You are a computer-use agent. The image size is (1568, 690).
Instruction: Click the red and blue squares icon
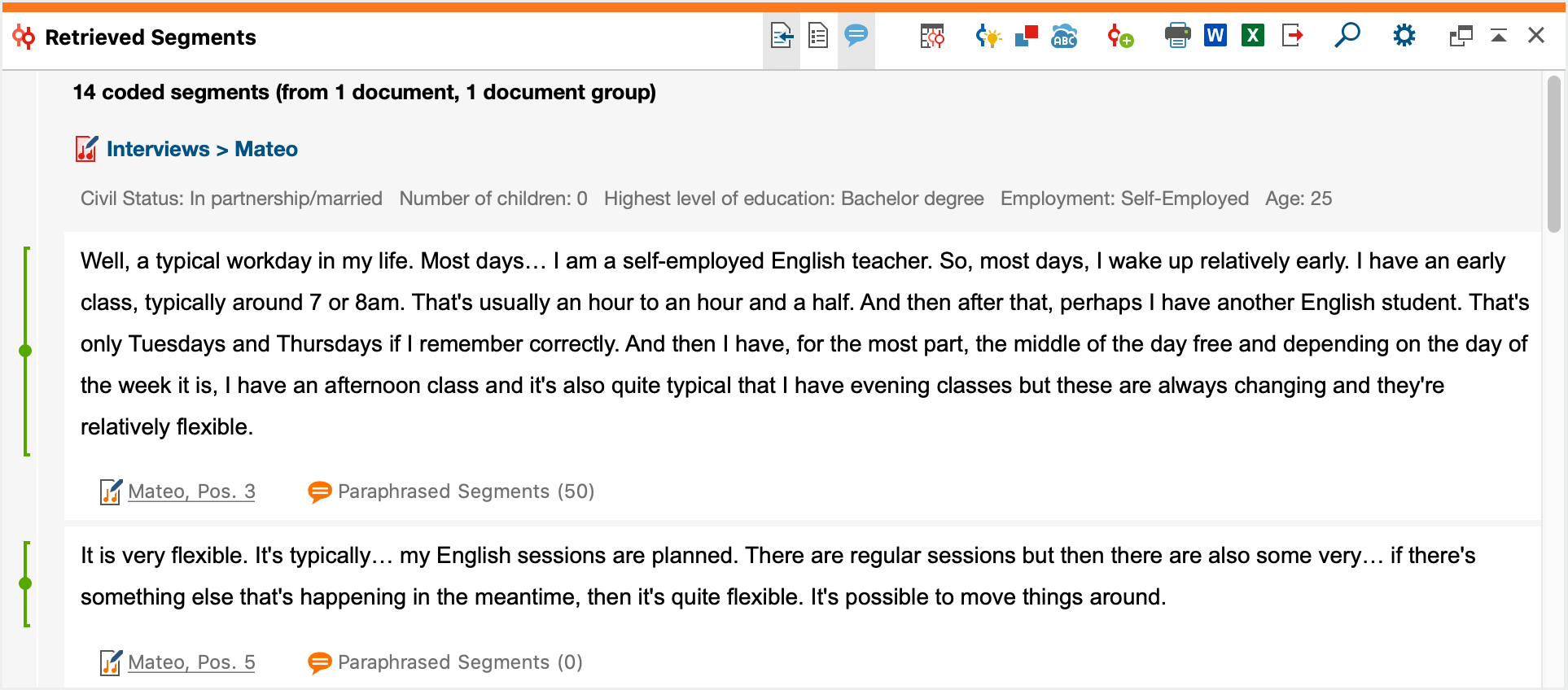click(x=1027, y=36)
